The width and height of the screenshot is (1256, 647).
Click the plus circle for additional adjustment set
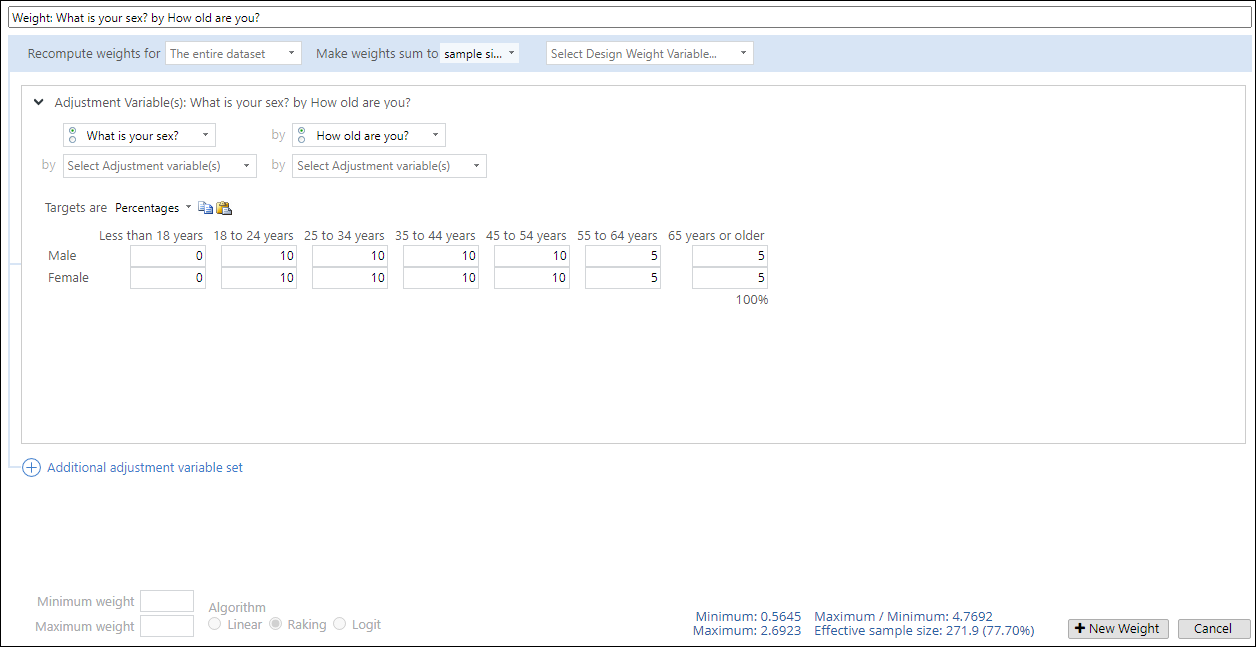[31, 467]
